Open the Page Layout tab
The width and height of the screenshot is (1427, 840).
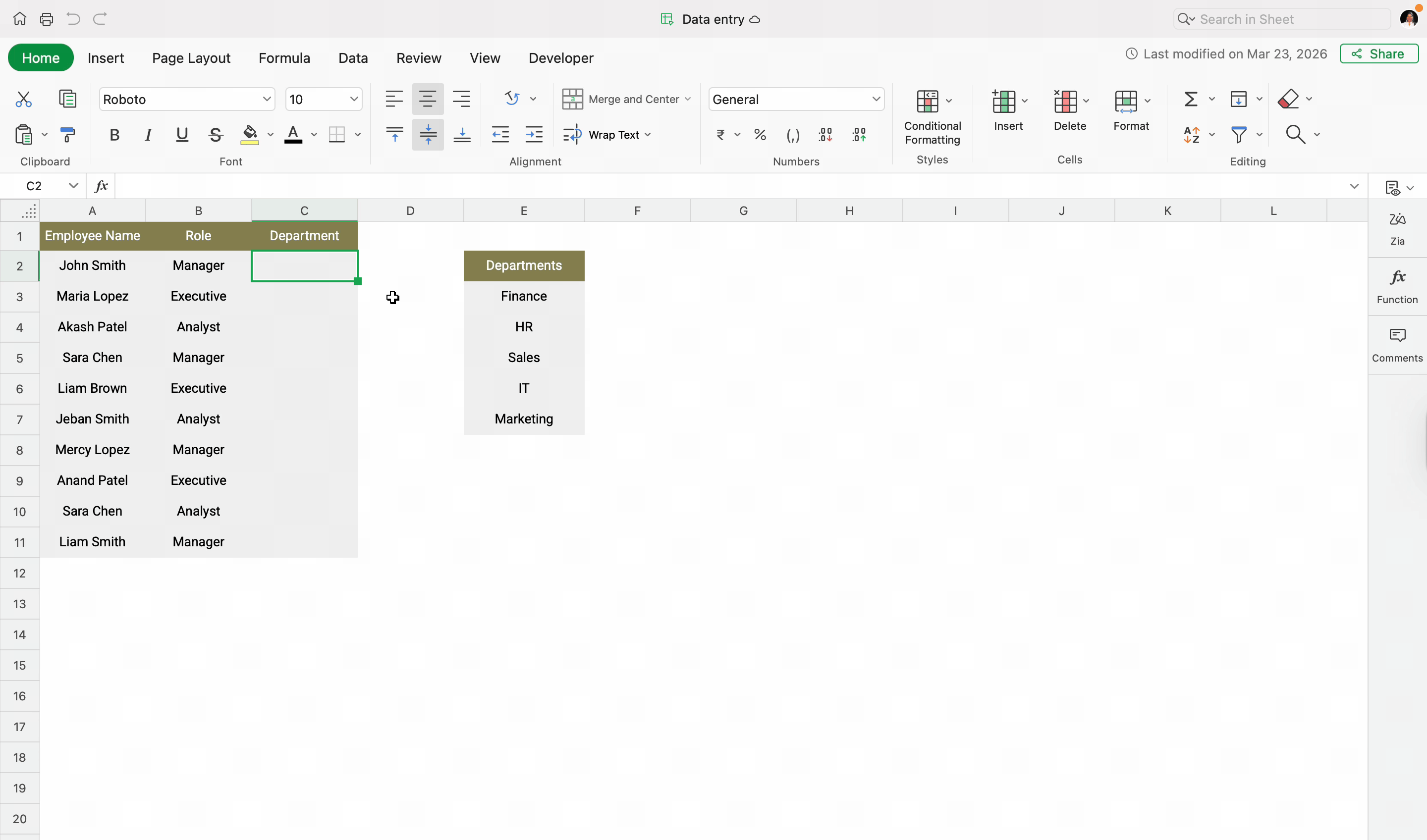click(191, 58)
